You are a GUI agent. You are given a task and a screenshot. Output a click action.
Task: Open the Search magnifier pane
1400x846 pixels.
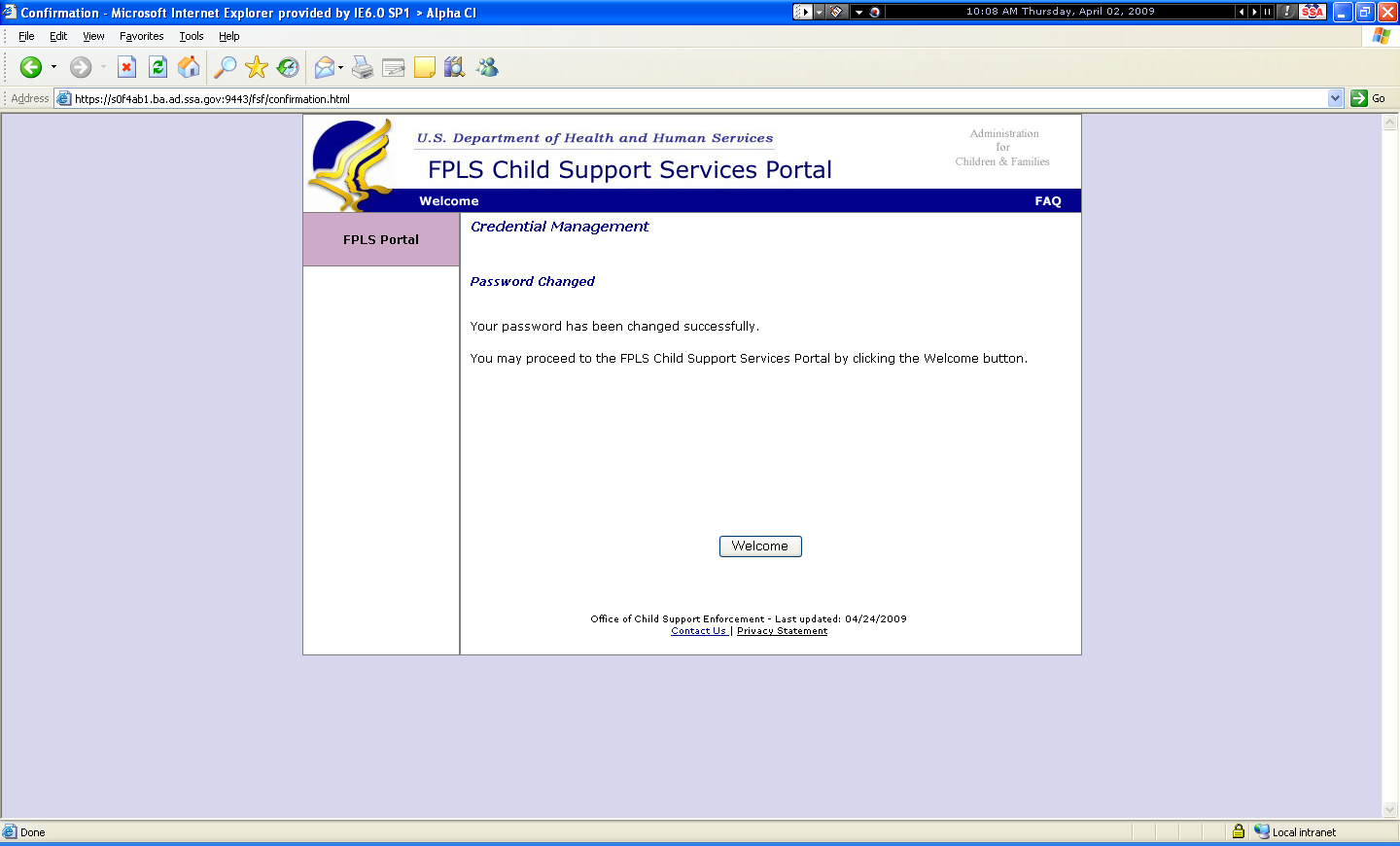(226, 67)
